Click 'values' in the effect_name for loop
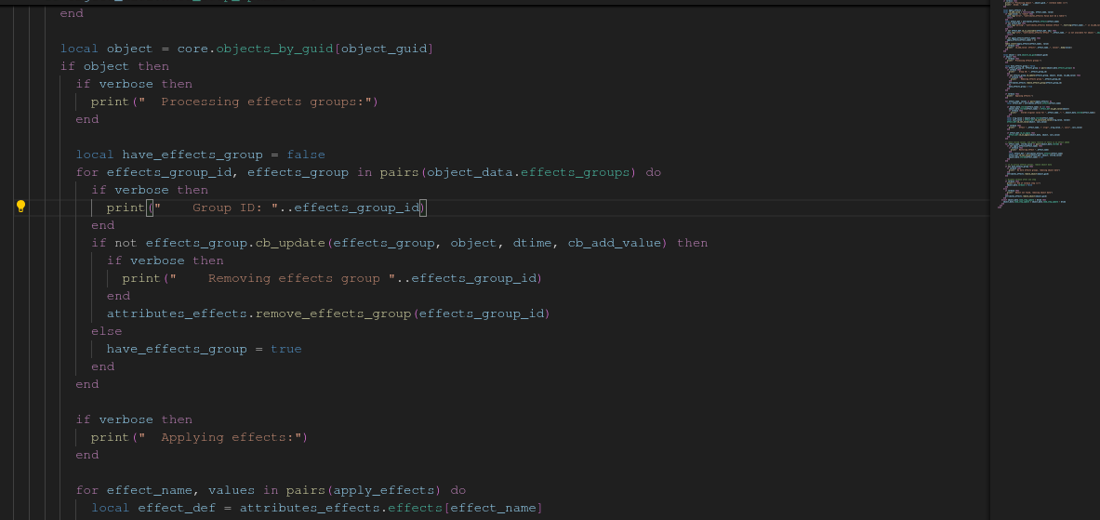The image size is (1100, 520). [233, 490]
